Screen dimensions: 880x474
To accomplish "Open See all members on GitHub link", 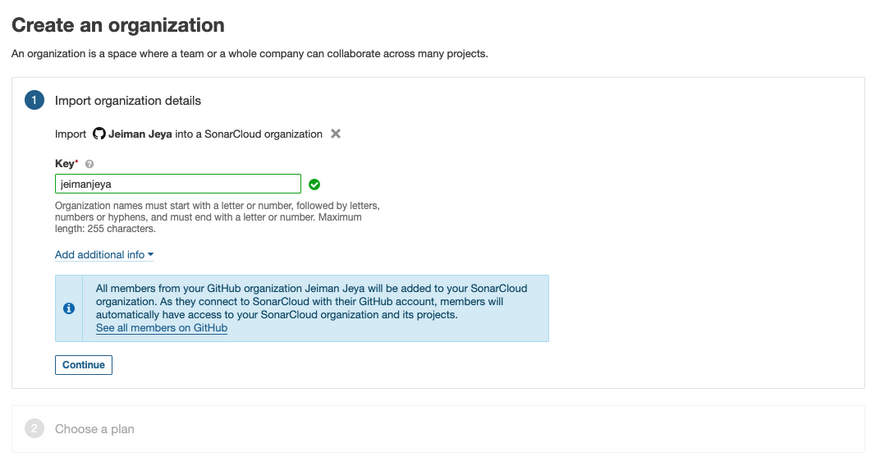I will (x=161, y=328).
